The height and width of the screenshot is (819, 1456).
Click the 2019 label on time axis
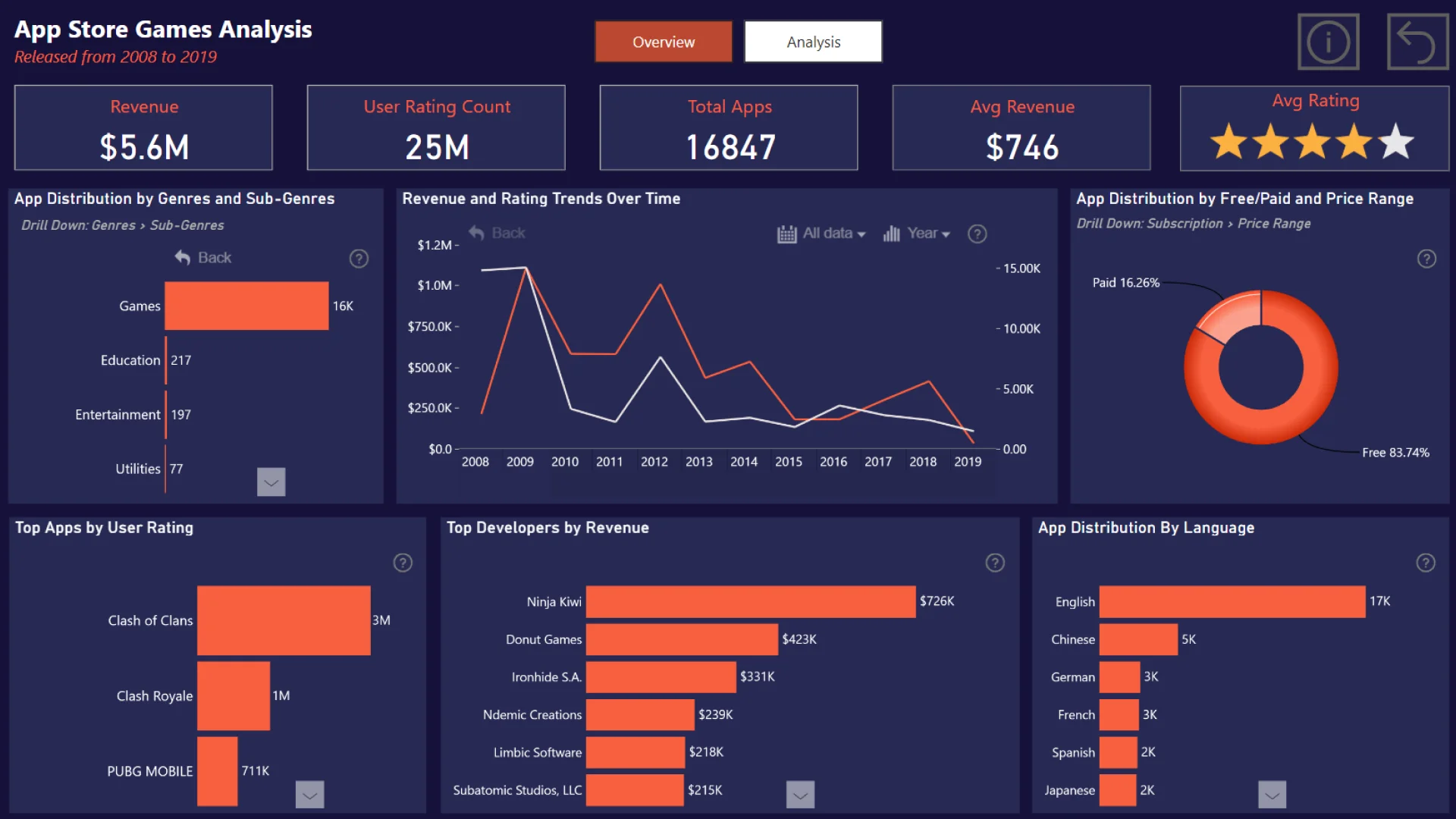pyautogui.click(x=968, y=462)
